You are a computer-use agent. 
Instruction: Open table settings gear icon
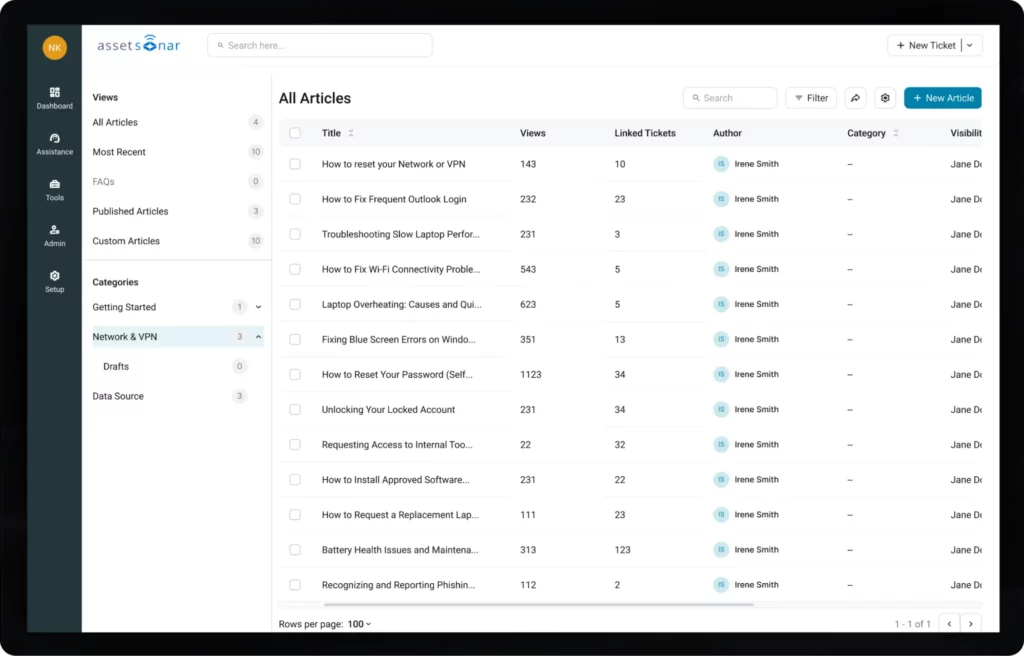coord(885,98)
